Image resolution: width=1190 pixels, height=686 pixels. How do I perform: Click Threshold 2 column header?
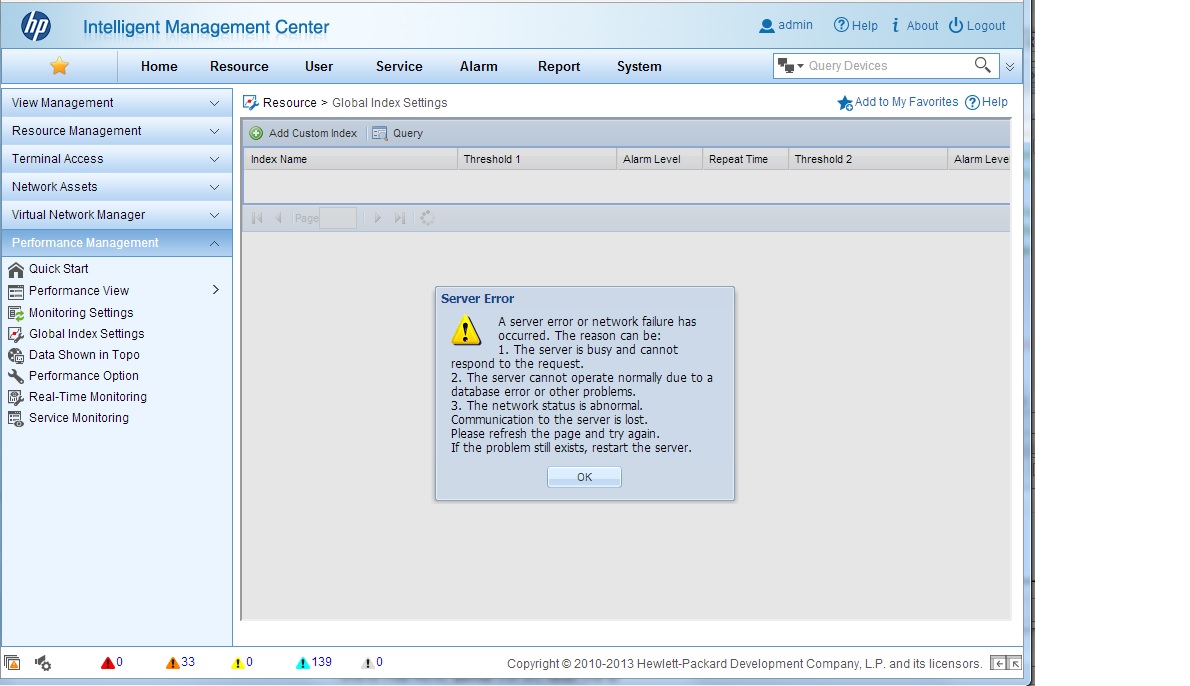pos(867,159)
